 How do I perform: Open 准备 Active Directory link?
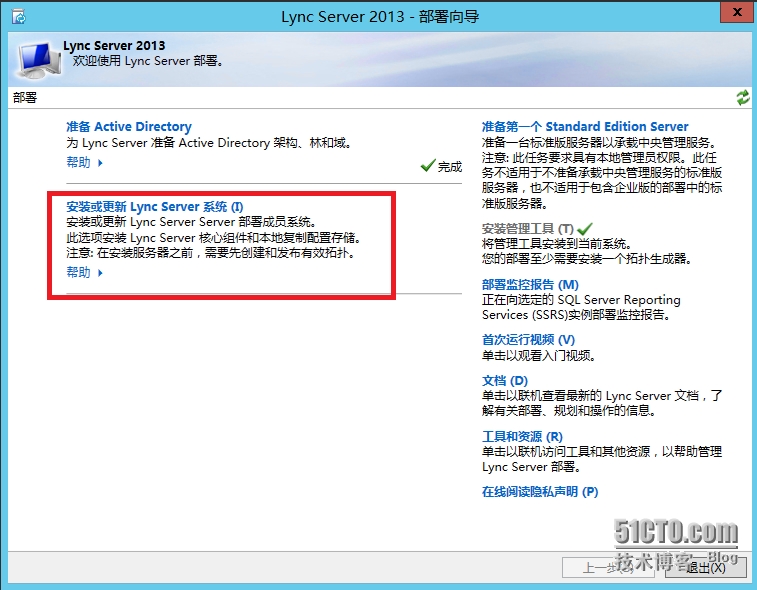click(129, 126)
